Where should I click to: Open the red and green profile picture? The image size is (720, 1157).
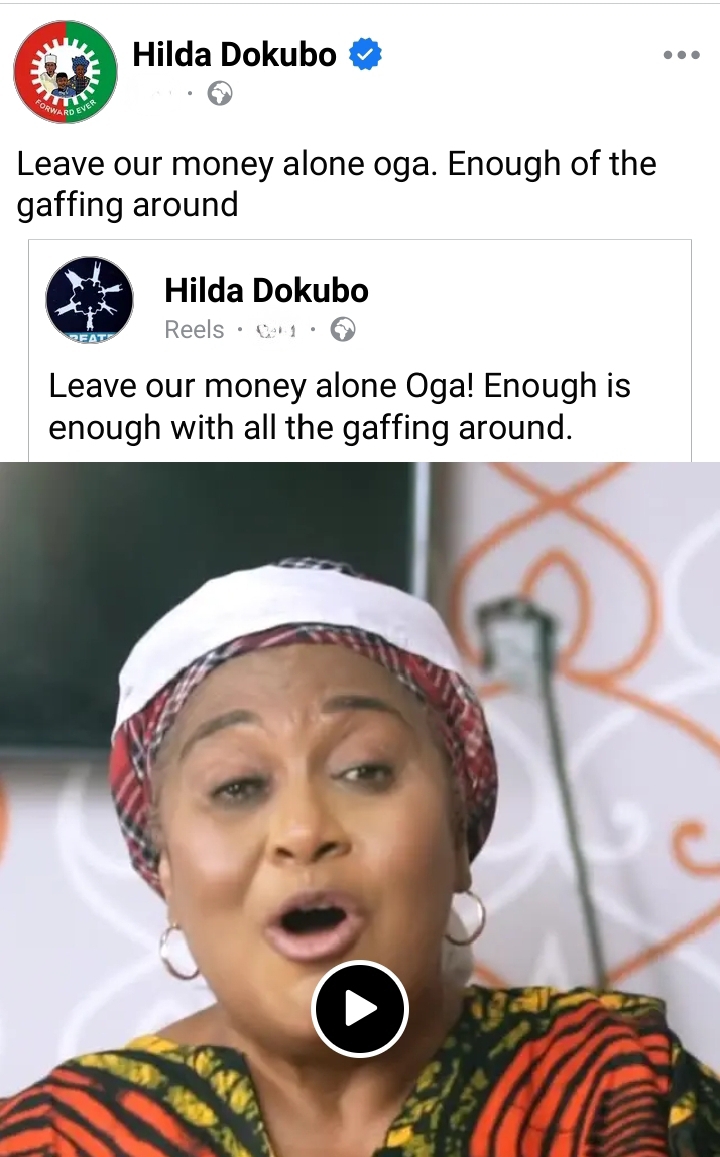point(66,71)
